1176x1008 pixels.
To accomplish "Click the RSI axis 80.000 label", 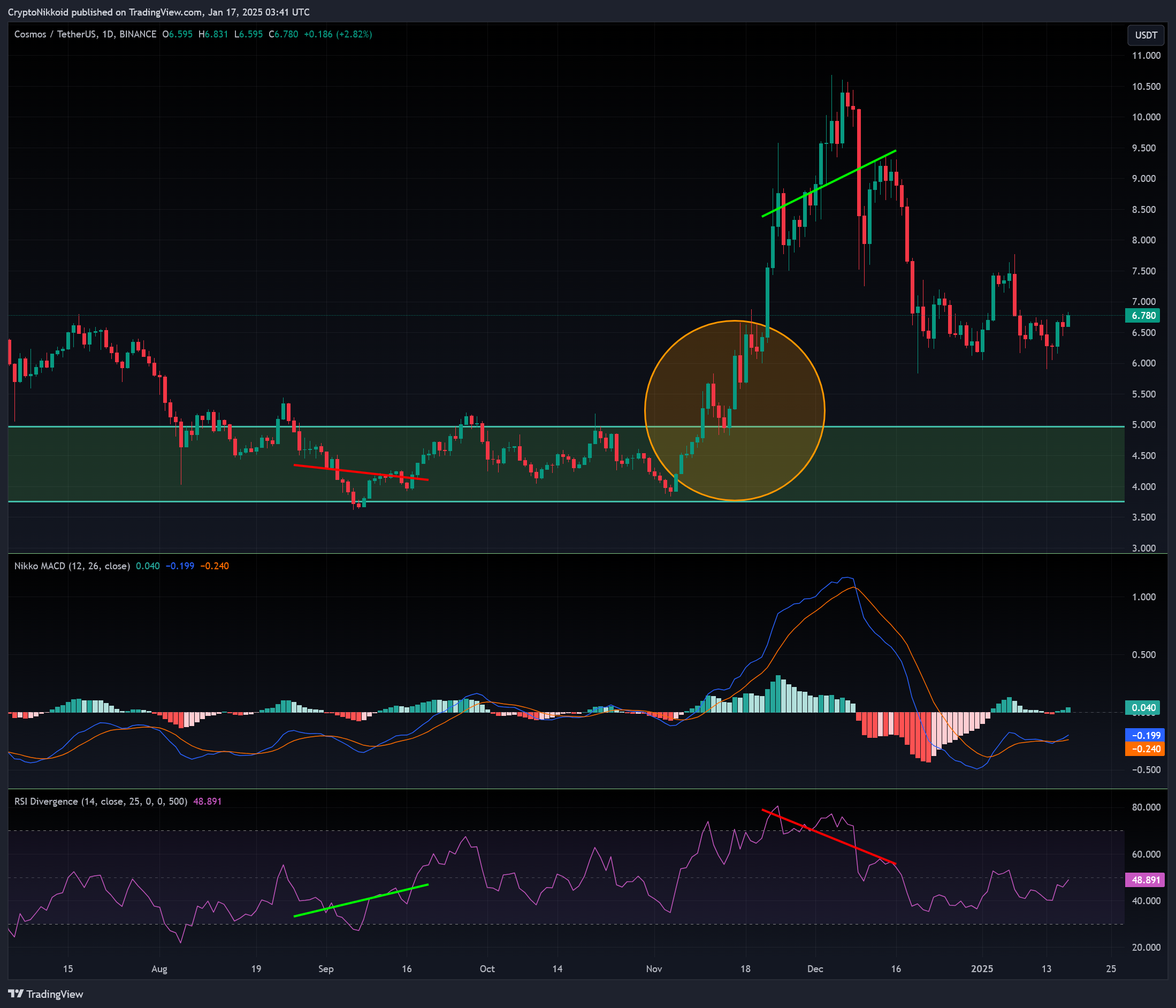I will click(1146, 808).
